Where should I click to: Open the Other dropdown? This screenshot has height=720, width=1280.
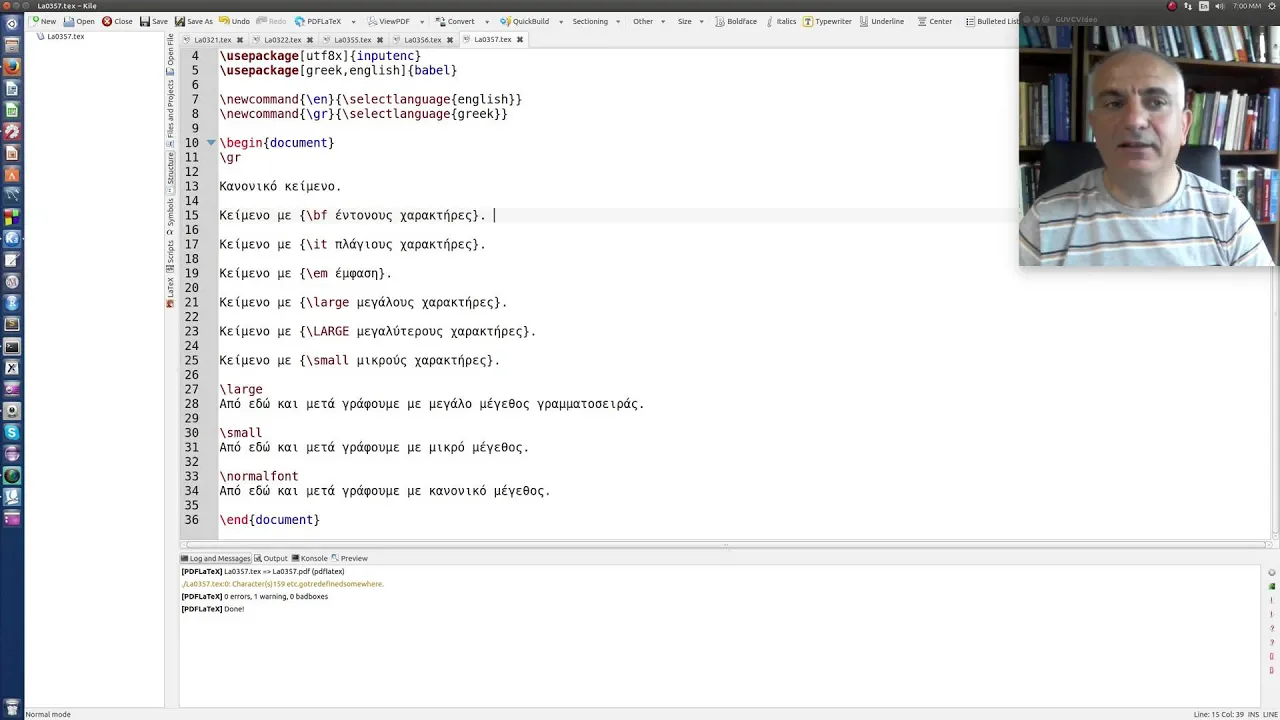tap(650, 21)
